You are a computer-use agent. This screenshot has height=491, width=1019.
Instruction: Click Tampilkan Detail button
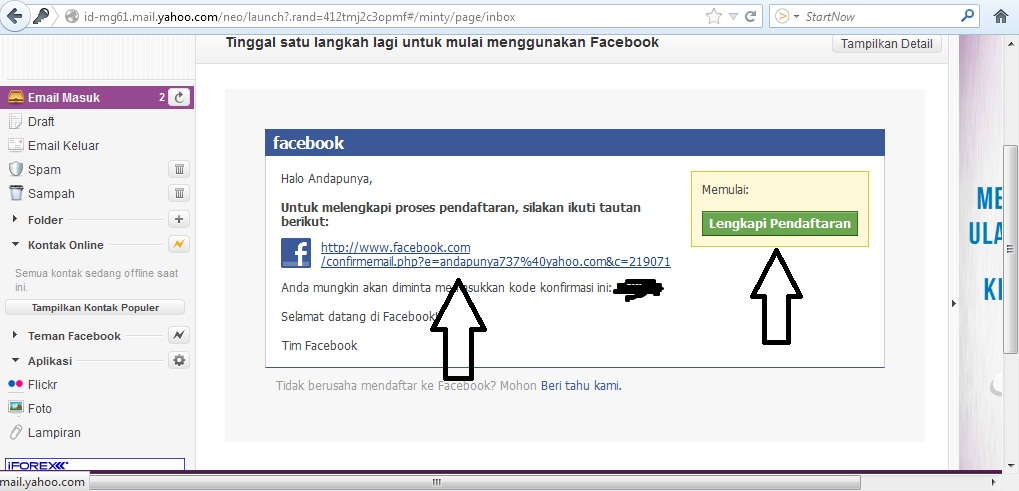pyautogui.click(x=886, y=44)
